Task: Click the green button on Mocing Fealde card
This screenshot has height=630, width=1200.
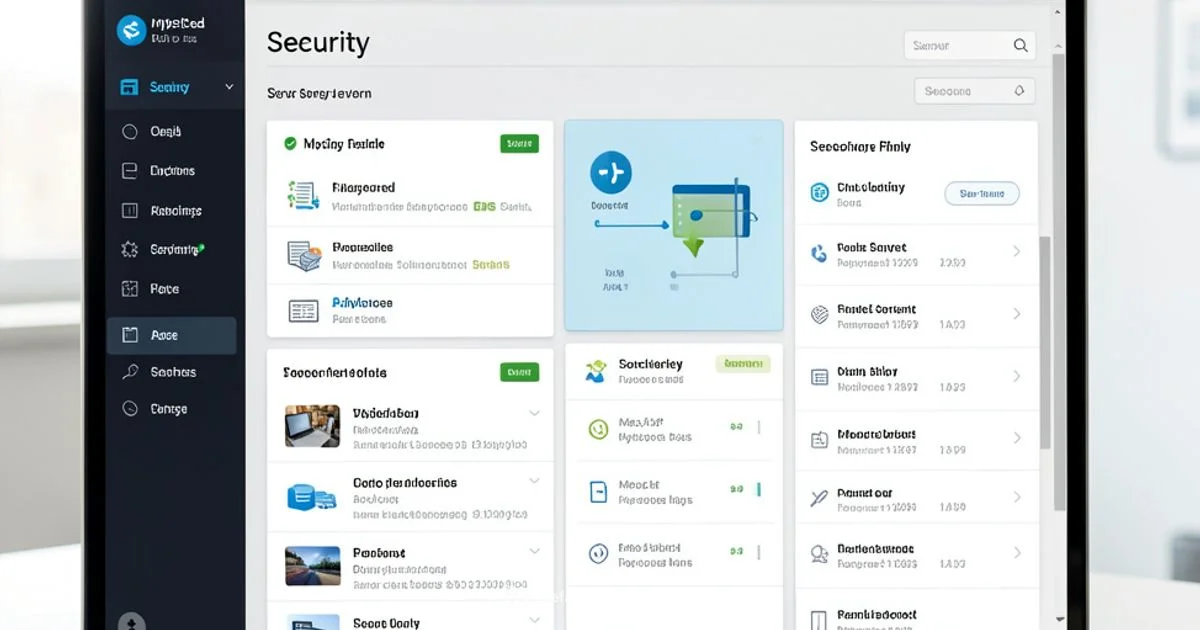Action: coord(518,144)
